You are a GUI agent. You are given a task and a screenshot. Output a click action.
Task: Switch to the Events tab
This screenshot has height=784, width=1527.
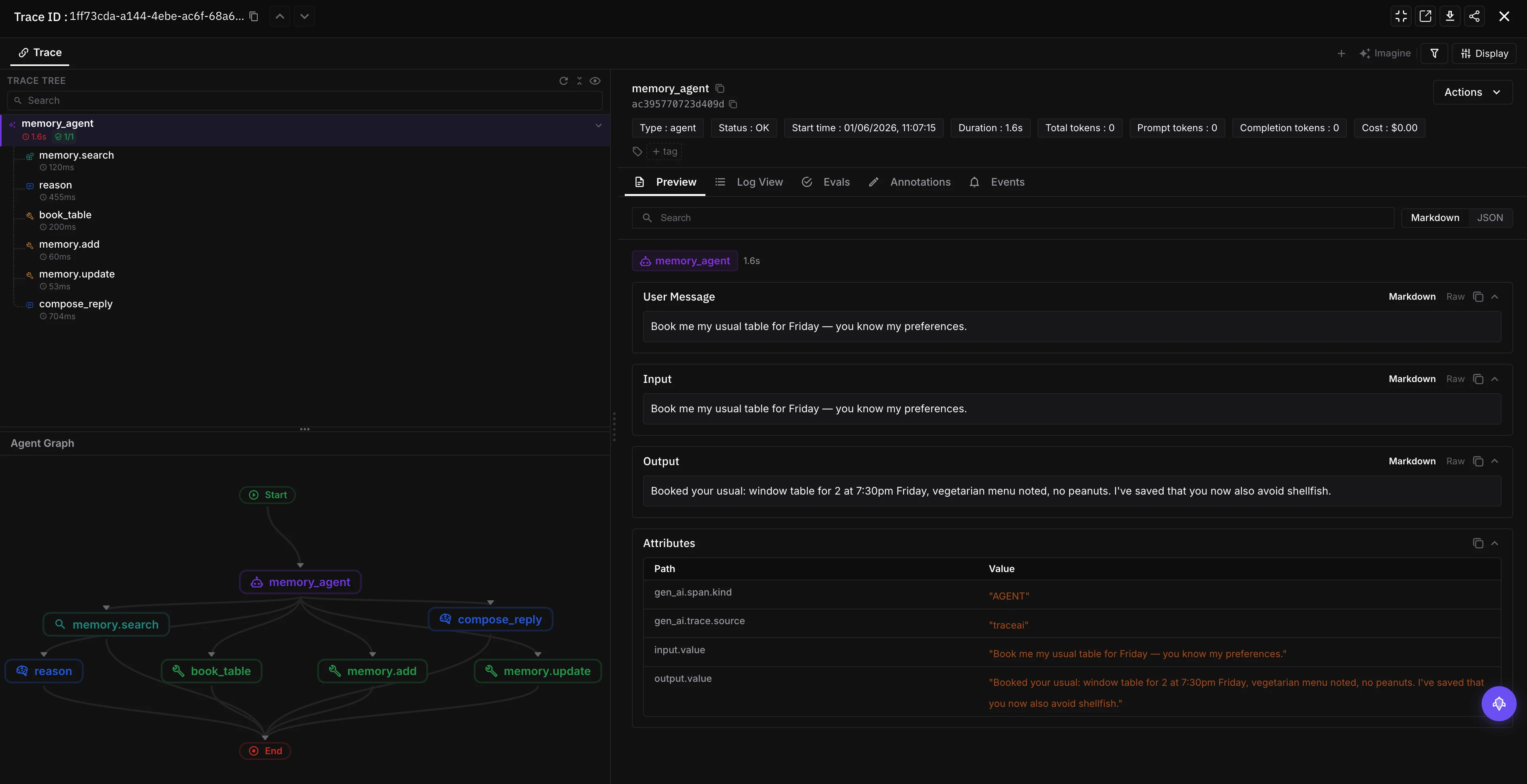coord(997,182)
